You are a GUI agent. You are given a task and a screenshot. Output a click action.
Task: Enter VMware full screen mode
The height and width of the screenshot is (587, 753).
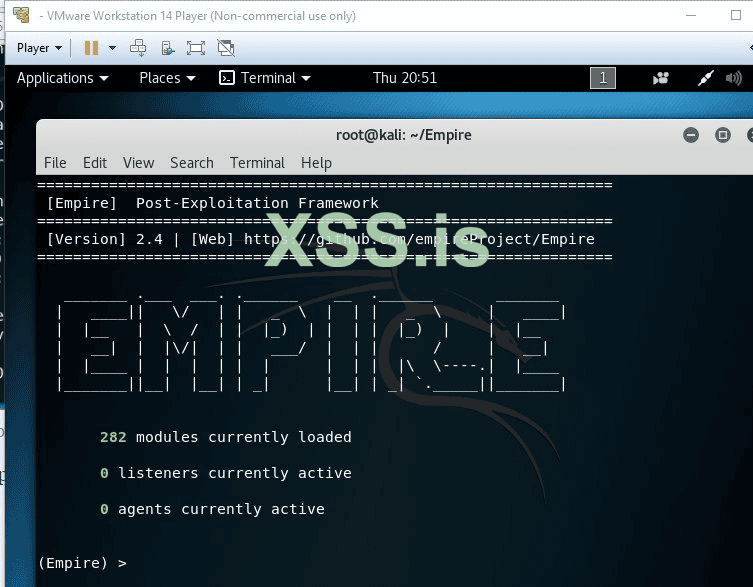tap(196, 48)
